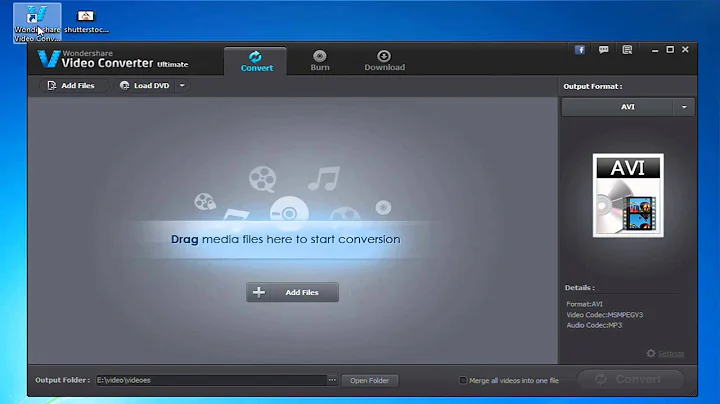Click the Add Files toolbar button
Image resolution: width=720 pixels, height=404 pixels.
(72, 86)
